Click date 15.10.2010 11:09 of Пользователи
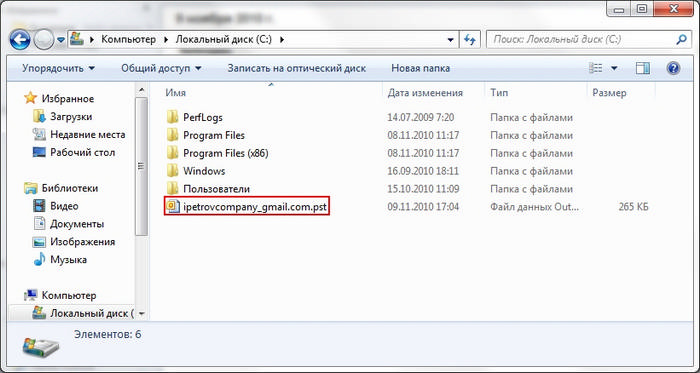Screen dimensions: 700x373 click(423, 189)
